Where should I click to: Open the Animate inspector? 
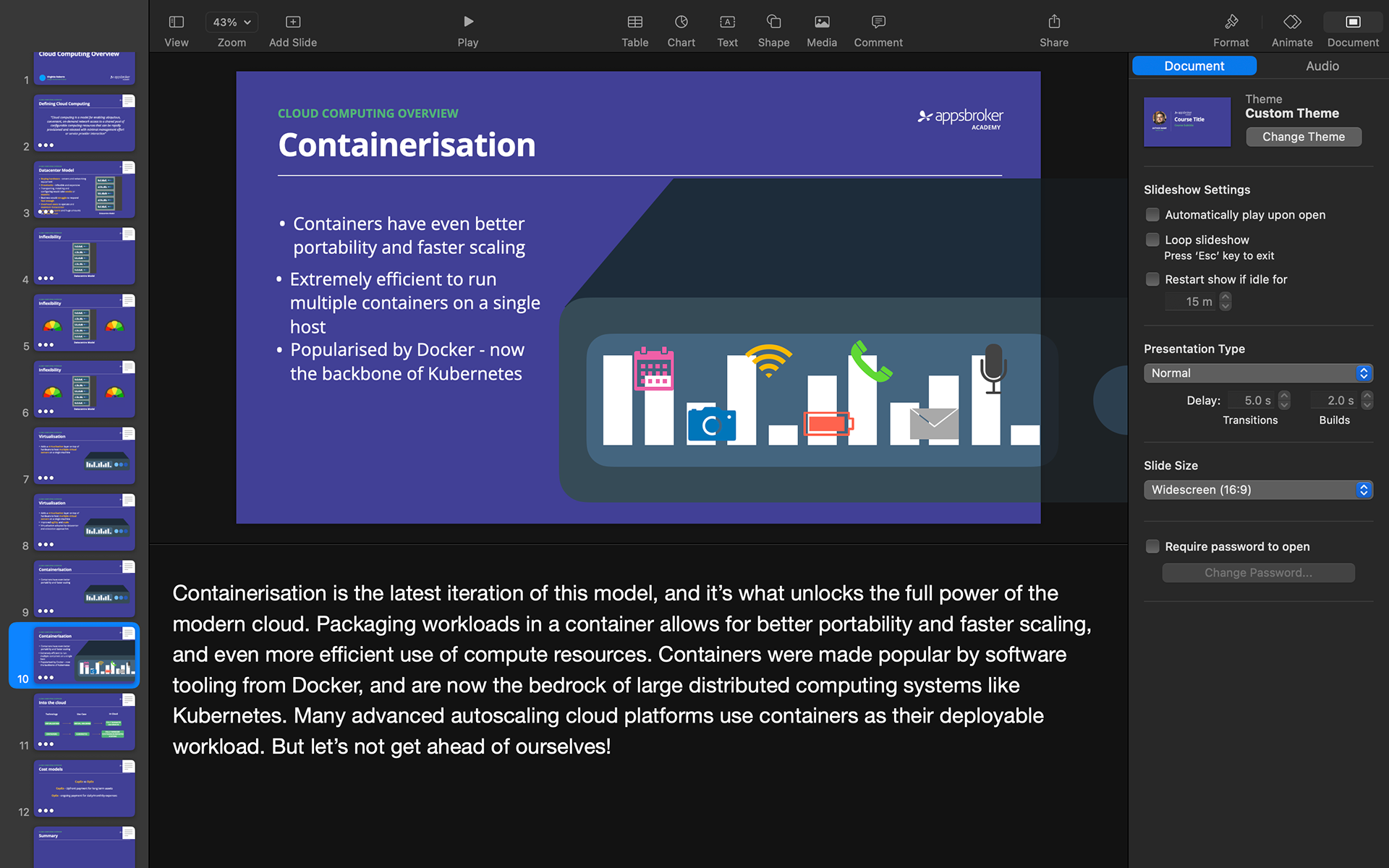pyautogui.click(x=1291, y=22)
